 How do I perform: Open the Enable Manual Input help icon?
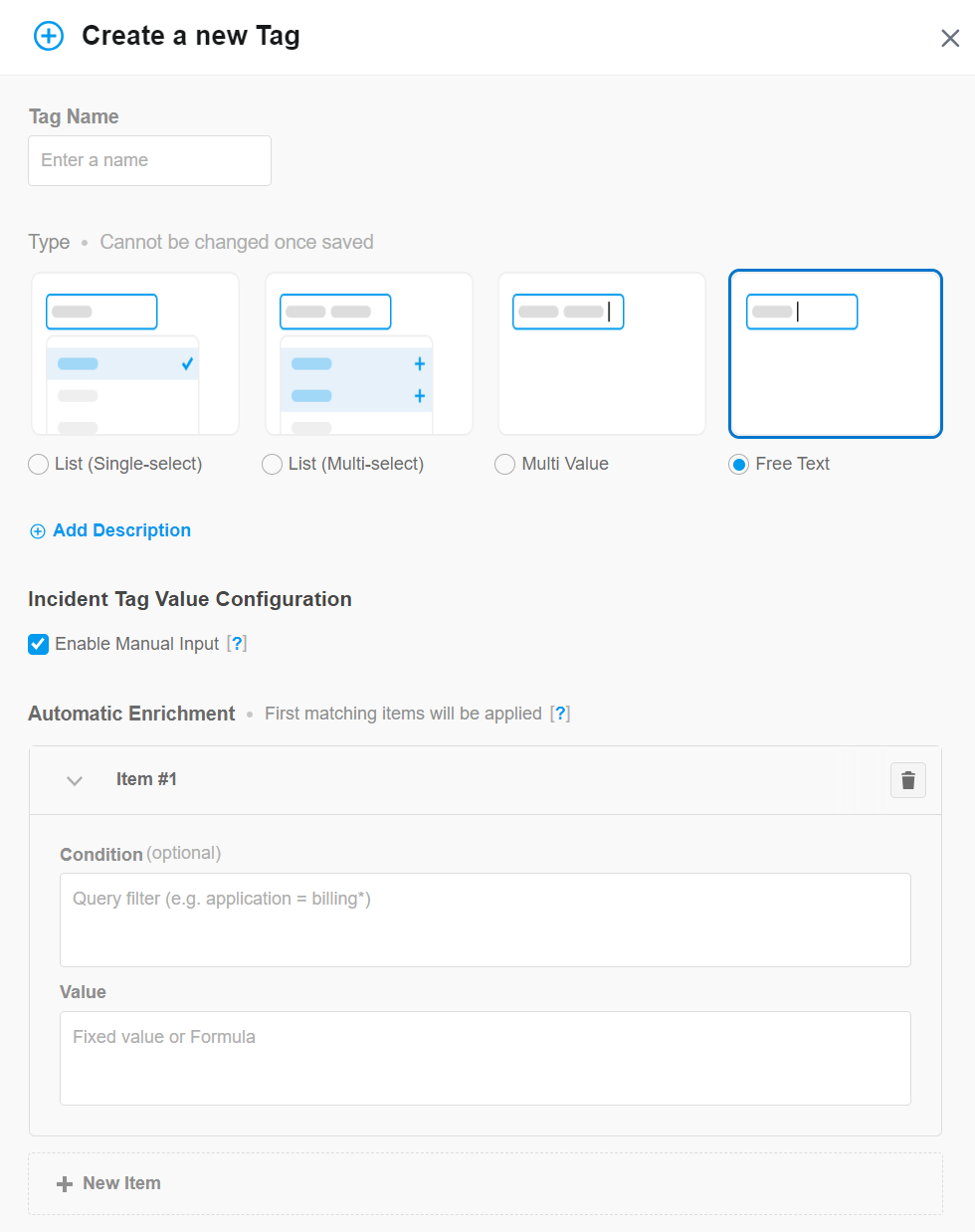click(237, 644)
